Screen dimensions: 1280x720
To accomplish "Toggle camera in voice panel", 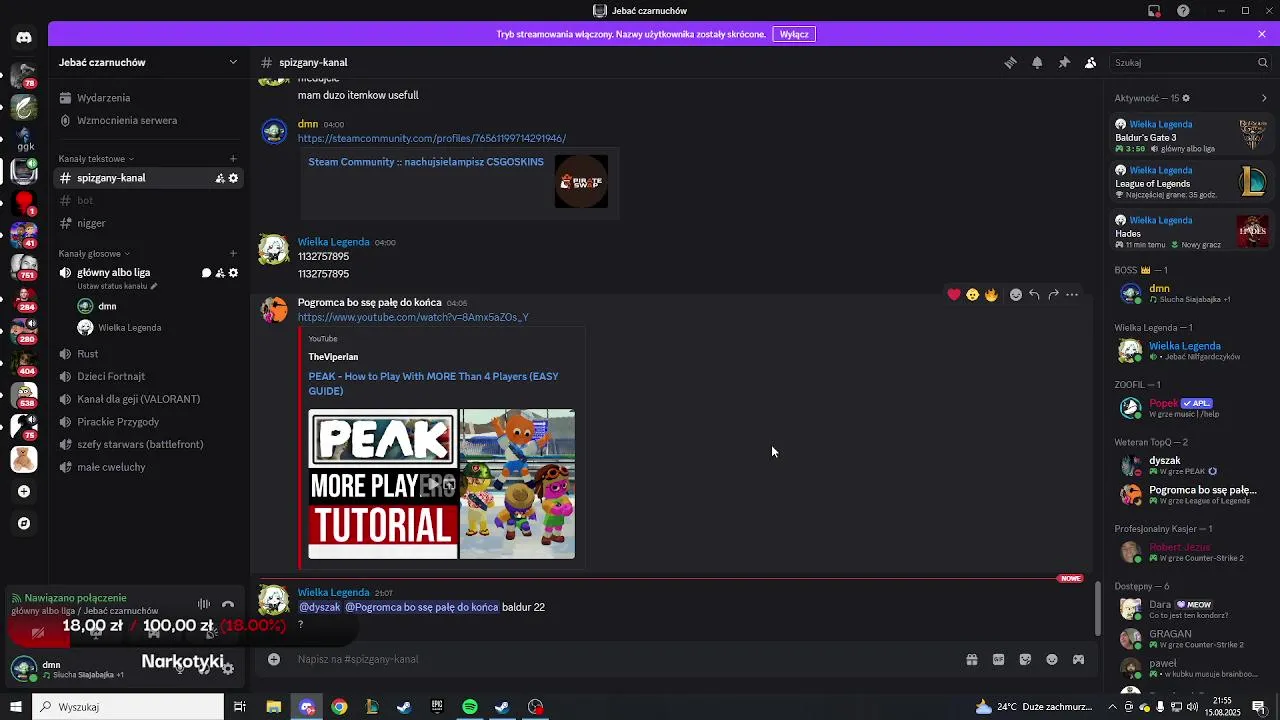I will click(x=38, y=632).
